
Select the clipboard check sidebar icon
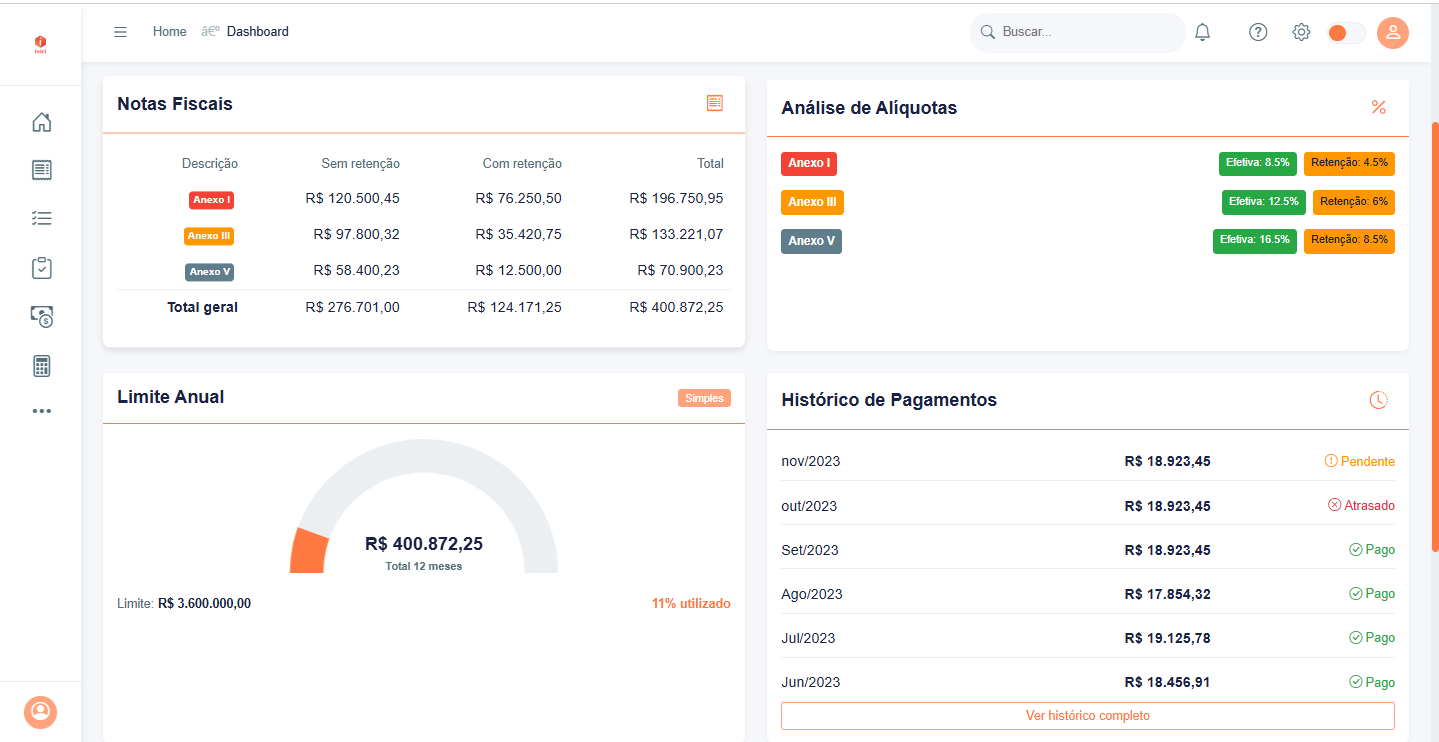(x=41, y=268)
